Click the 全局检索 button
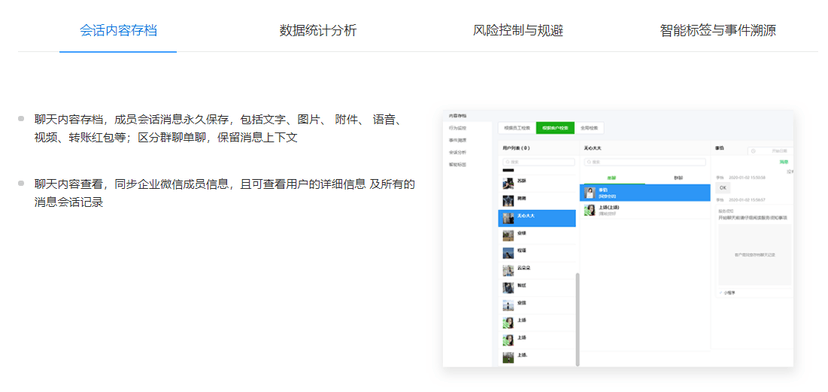Screen dimensions: 828x392 (x=589, y=128)
